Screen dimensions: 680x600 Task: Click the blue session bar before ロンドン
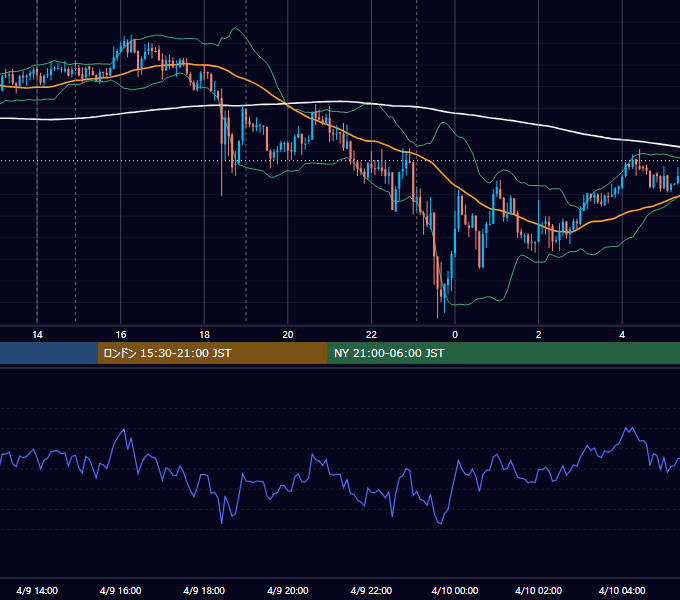pyautogui.click(x=49, y=353)
